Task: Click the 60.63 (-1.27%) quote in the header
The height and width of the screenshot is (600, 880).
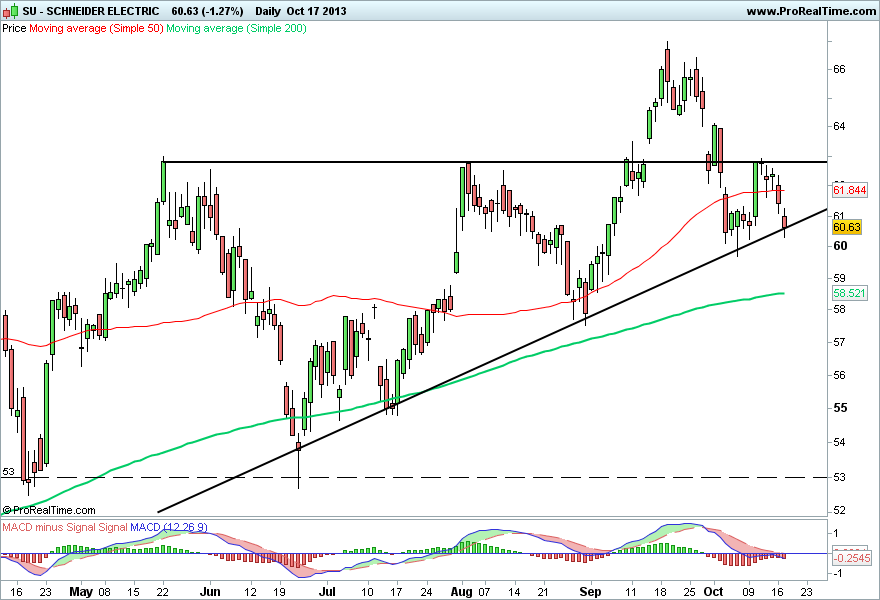Action: 207,11
